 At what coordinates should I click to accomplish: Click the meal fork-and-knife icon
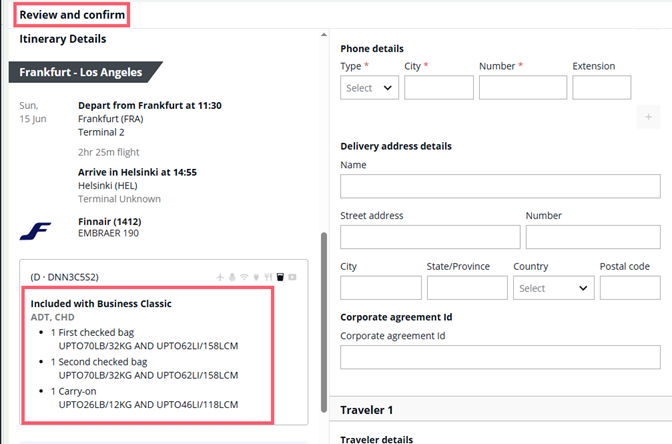tap(268, 276)
